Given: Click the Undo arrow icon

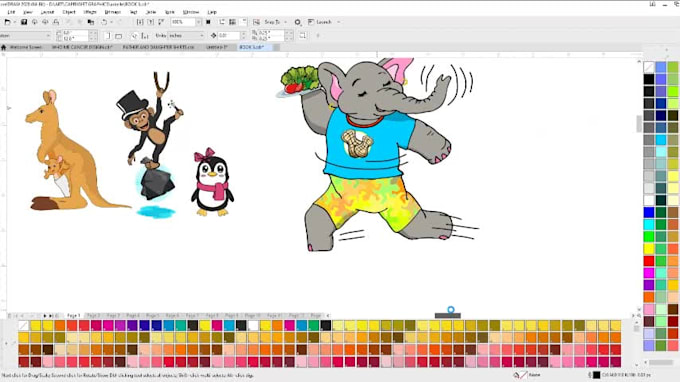Looking at the screenshot, I should tap(104, 22).
